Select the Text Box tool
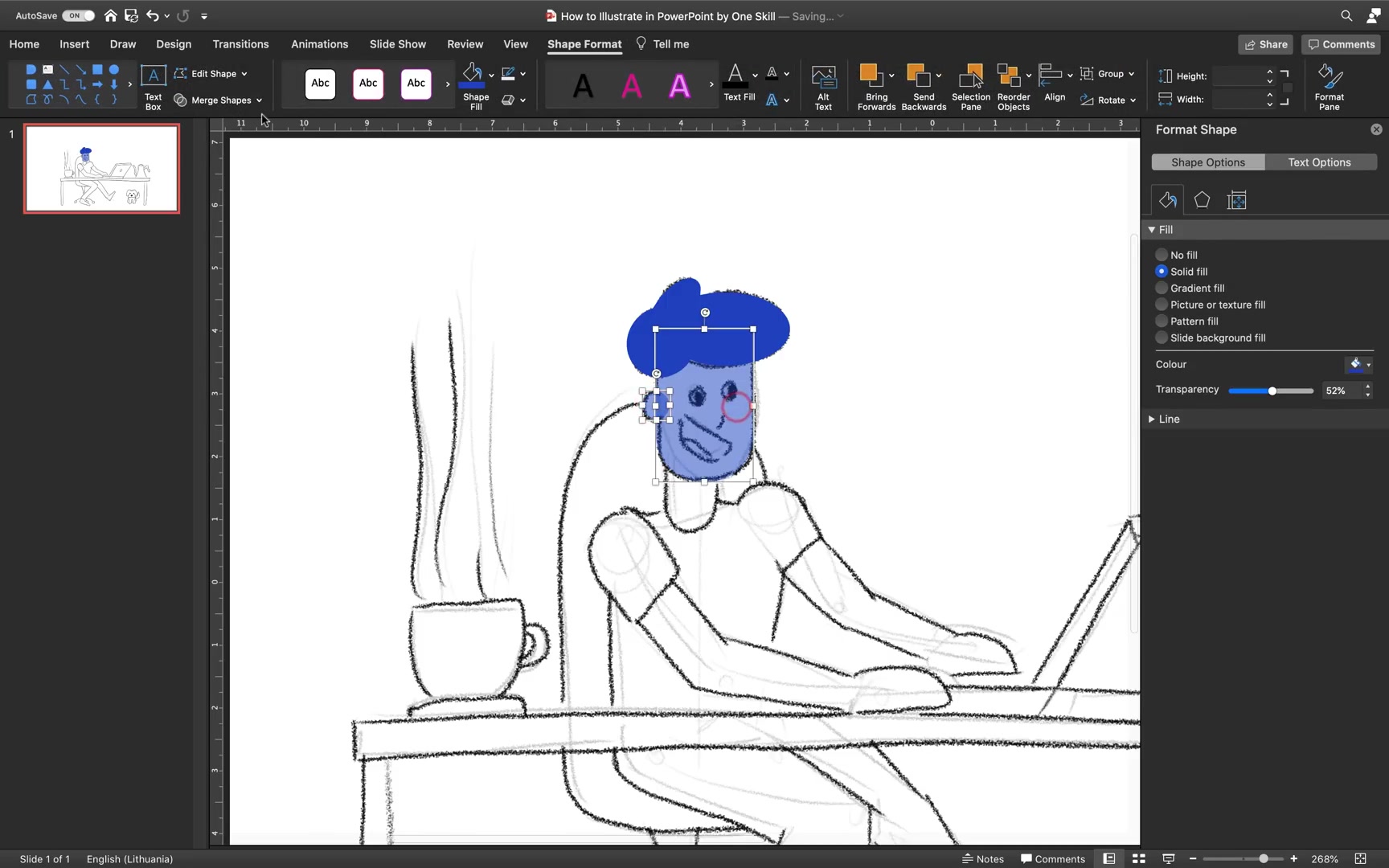1389x868 pixels. tap(152, 84)
